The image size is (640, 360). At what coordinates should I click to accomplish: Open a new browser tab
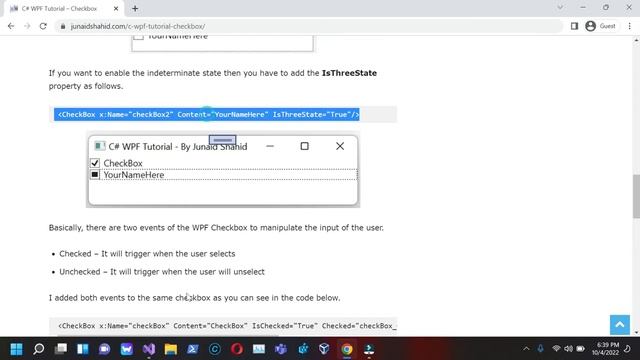[x=135, y=8]
